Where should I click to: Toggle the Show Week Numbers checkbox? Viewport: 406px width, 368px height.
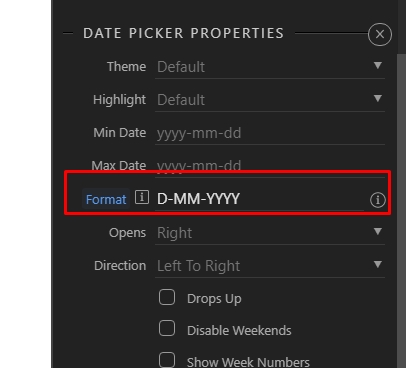coord(167,360)
